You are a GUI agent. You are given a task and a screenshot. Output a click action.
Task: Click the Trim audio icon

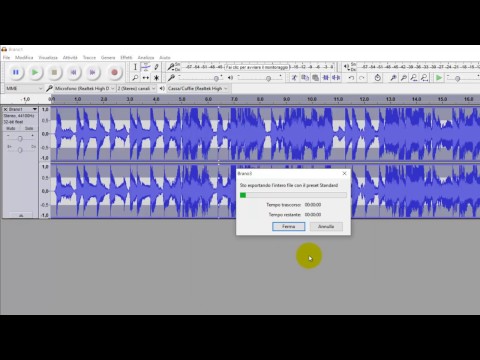tap(326, 78)
